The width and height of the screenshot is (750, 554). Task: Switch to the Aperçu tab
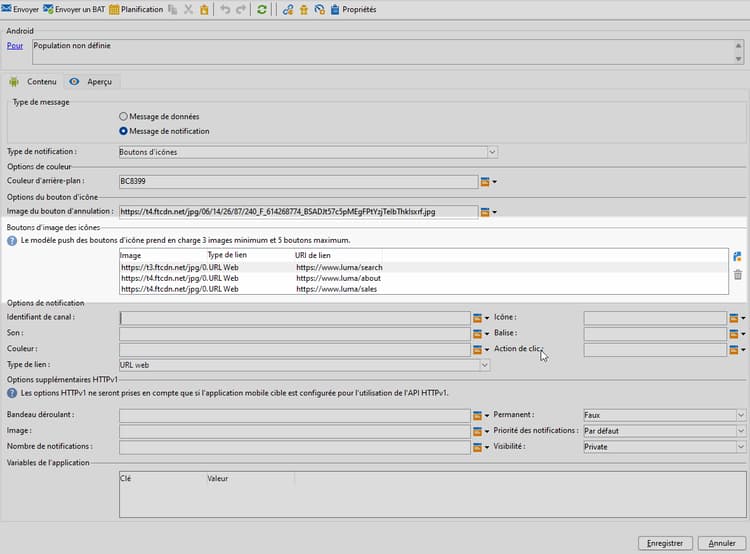tap(91, 82)
